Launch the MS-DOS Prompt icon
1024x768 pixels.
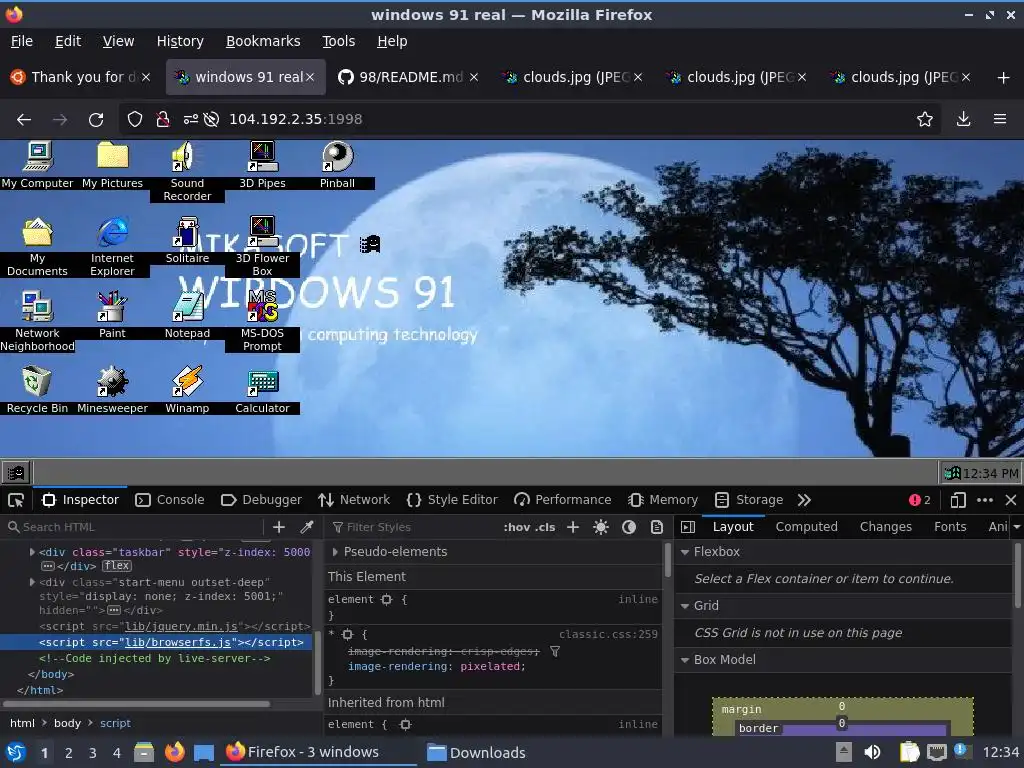(x=262, y=321)
